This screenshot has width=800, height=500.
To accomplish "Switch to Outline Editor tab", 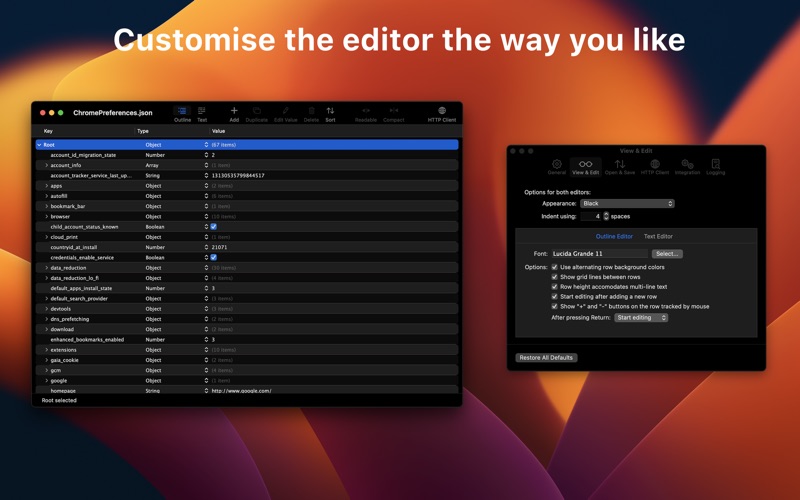I will [x=614, y=236].
